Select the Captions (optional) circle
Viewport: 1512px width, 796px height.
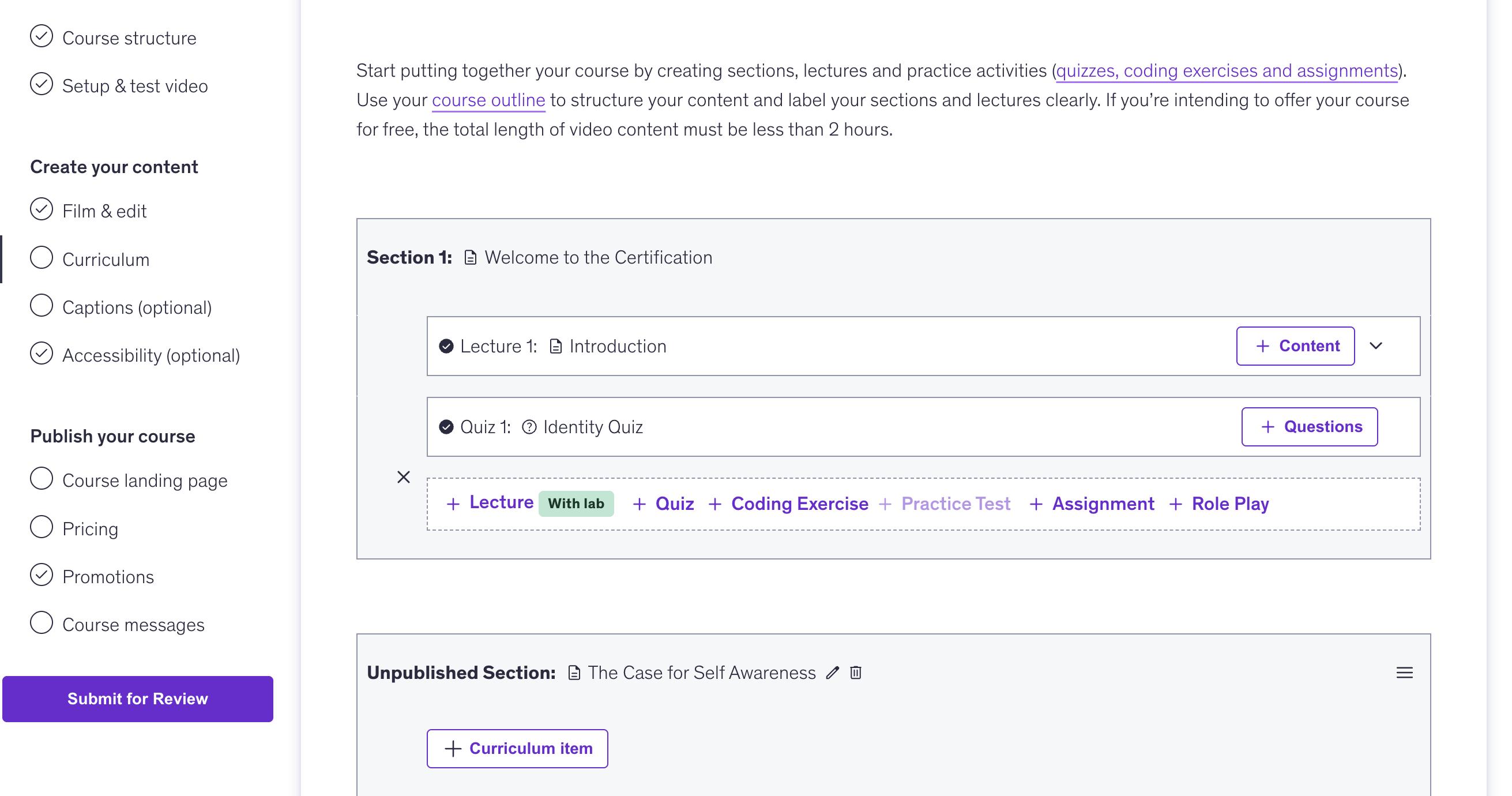tap(42, 306)
